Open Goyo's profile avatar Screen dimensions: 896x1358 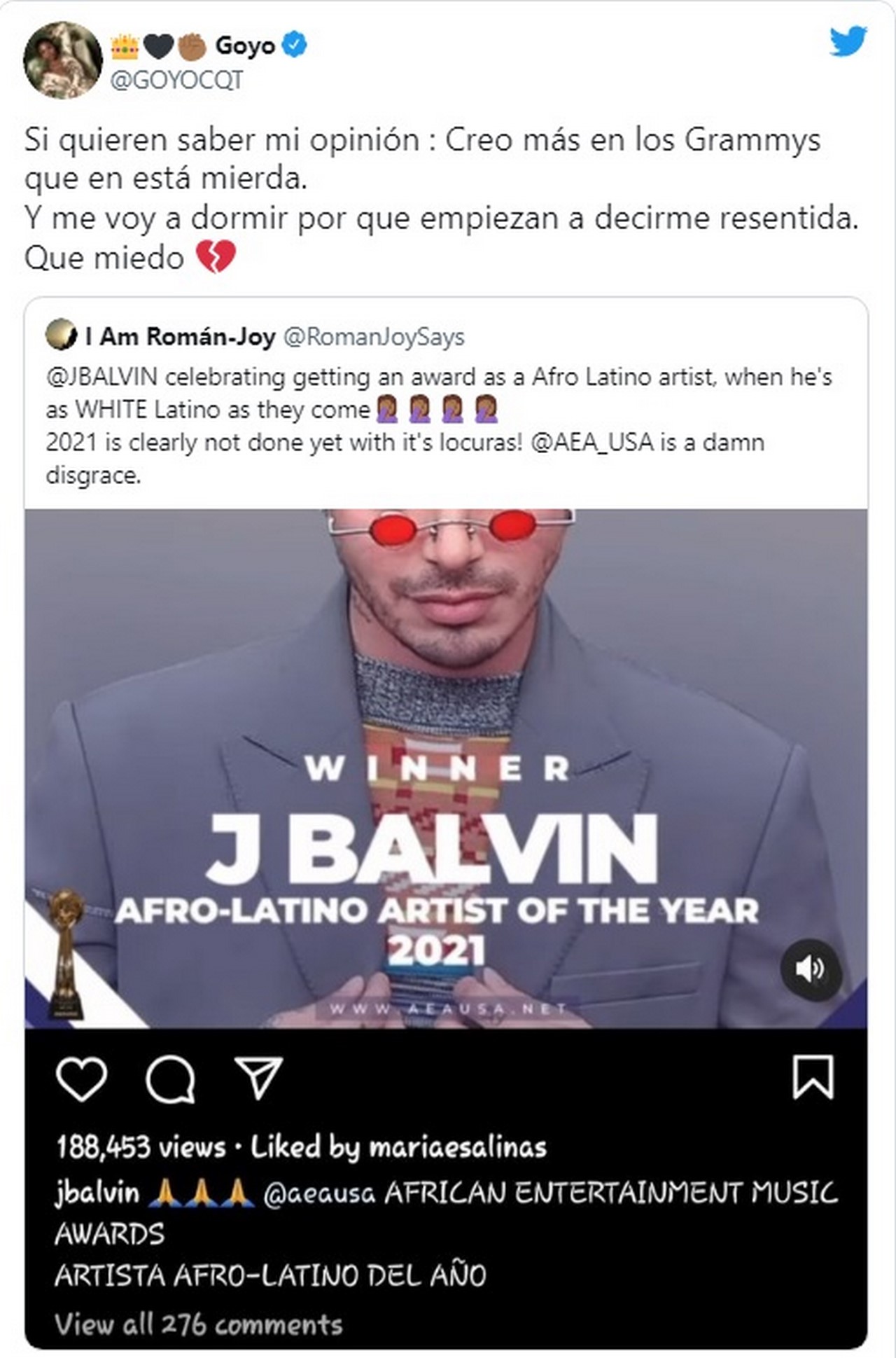click(62, 60)
